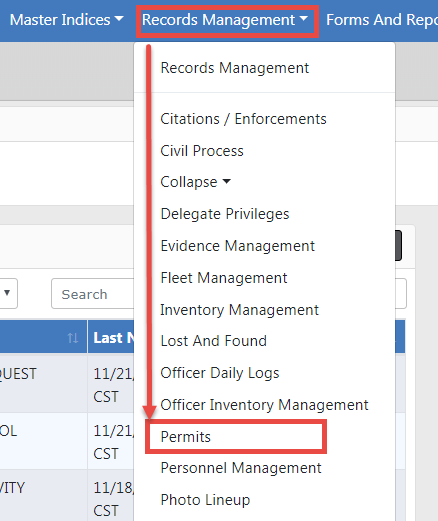Viewport: 438px width, 521px height.
Task: Select Photo Lineup from the menu
Action: [205, 500]
